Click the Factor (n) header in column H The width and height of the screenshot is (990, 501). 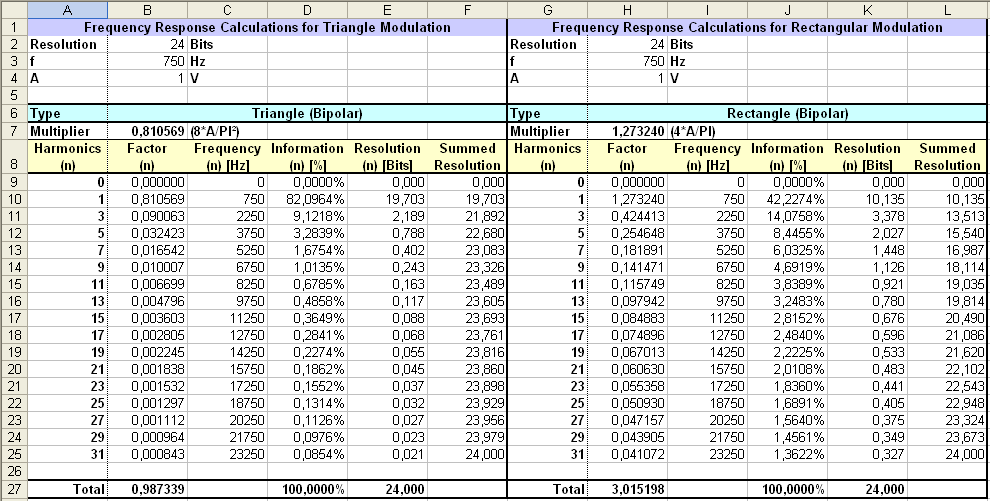point(627,156)
